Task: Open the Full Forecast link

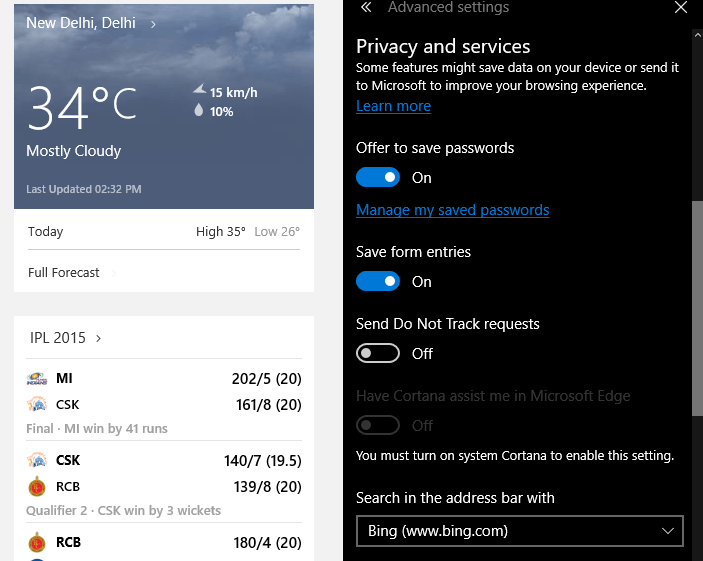Action: pyautogui.click(x=64, y=273)
